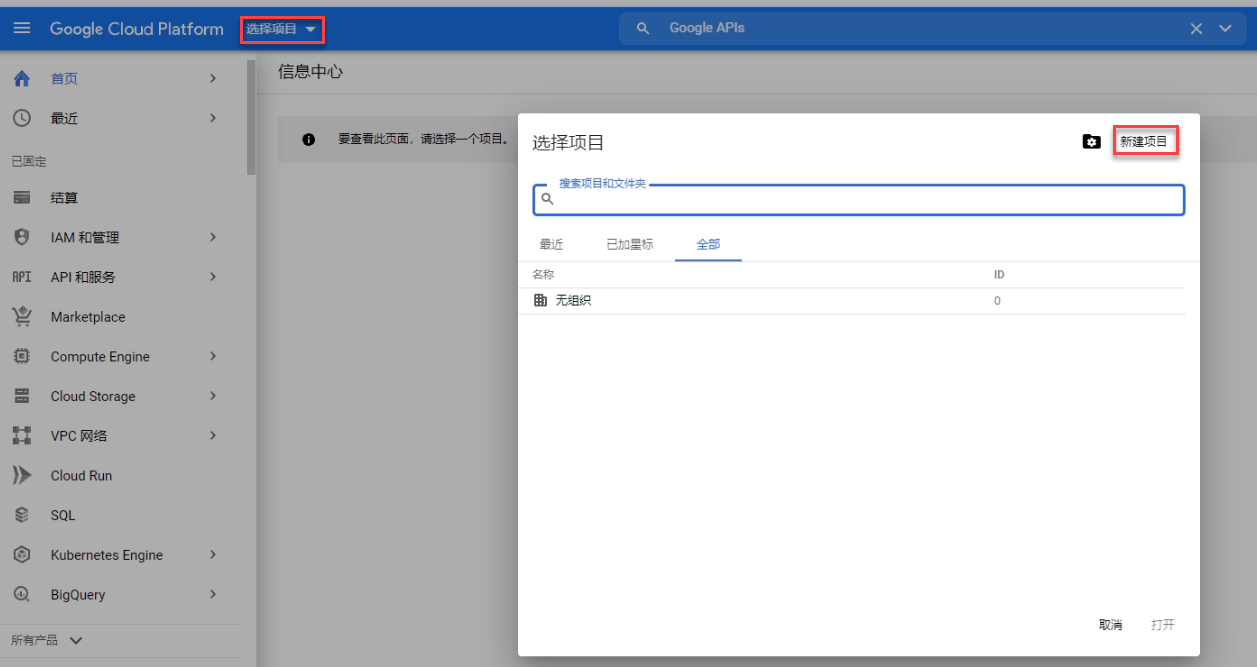Screen dimensions: 1257x667
Task: Expand the 最近 submenu chevron
Action: coord(213,118)
